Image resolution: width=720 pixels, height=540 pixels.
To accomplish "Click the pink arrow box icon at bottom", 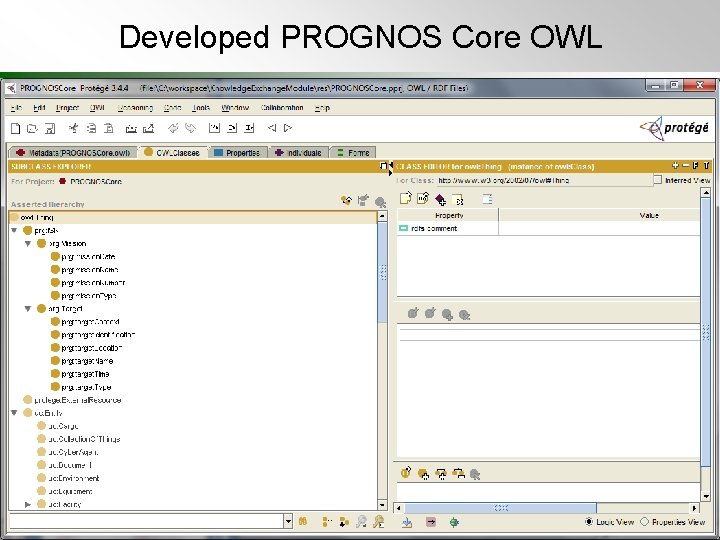I will tap(431, 522).
